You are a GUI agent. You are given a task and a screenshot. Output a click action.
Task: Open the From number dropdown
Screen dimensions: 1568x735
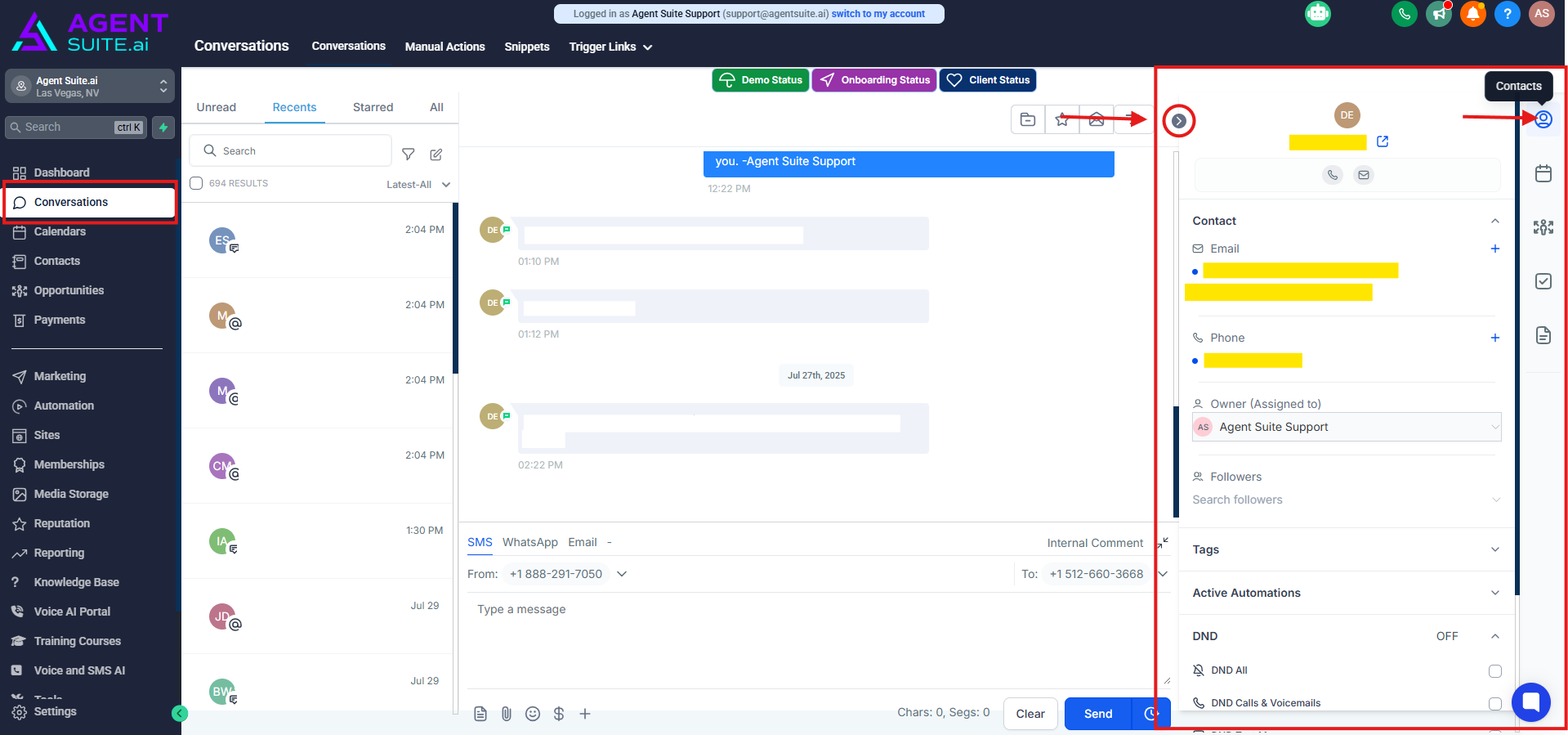coord(622,574)
